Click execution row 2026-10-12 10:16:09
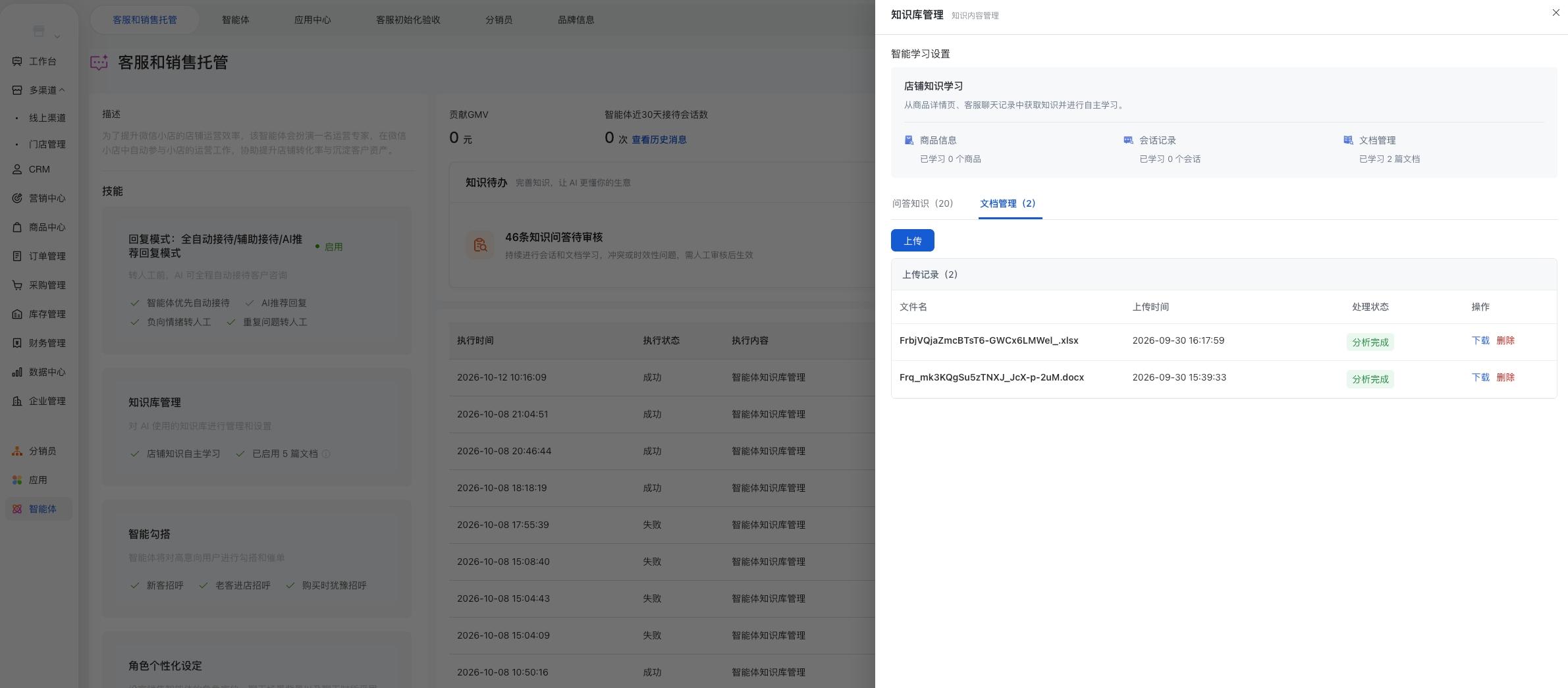This screenshot has width=1568, height=688. click(x=662, y=377)
